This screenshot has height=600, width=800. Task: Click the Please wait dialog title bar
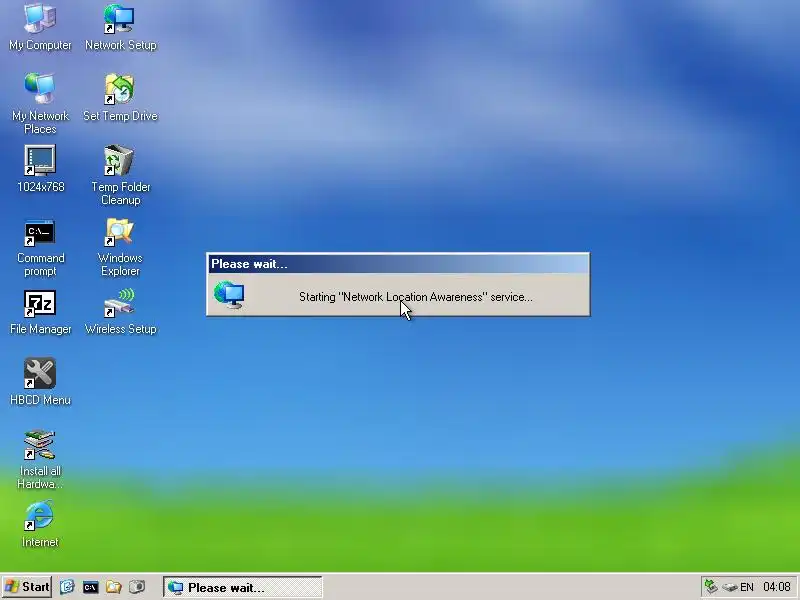398,264
